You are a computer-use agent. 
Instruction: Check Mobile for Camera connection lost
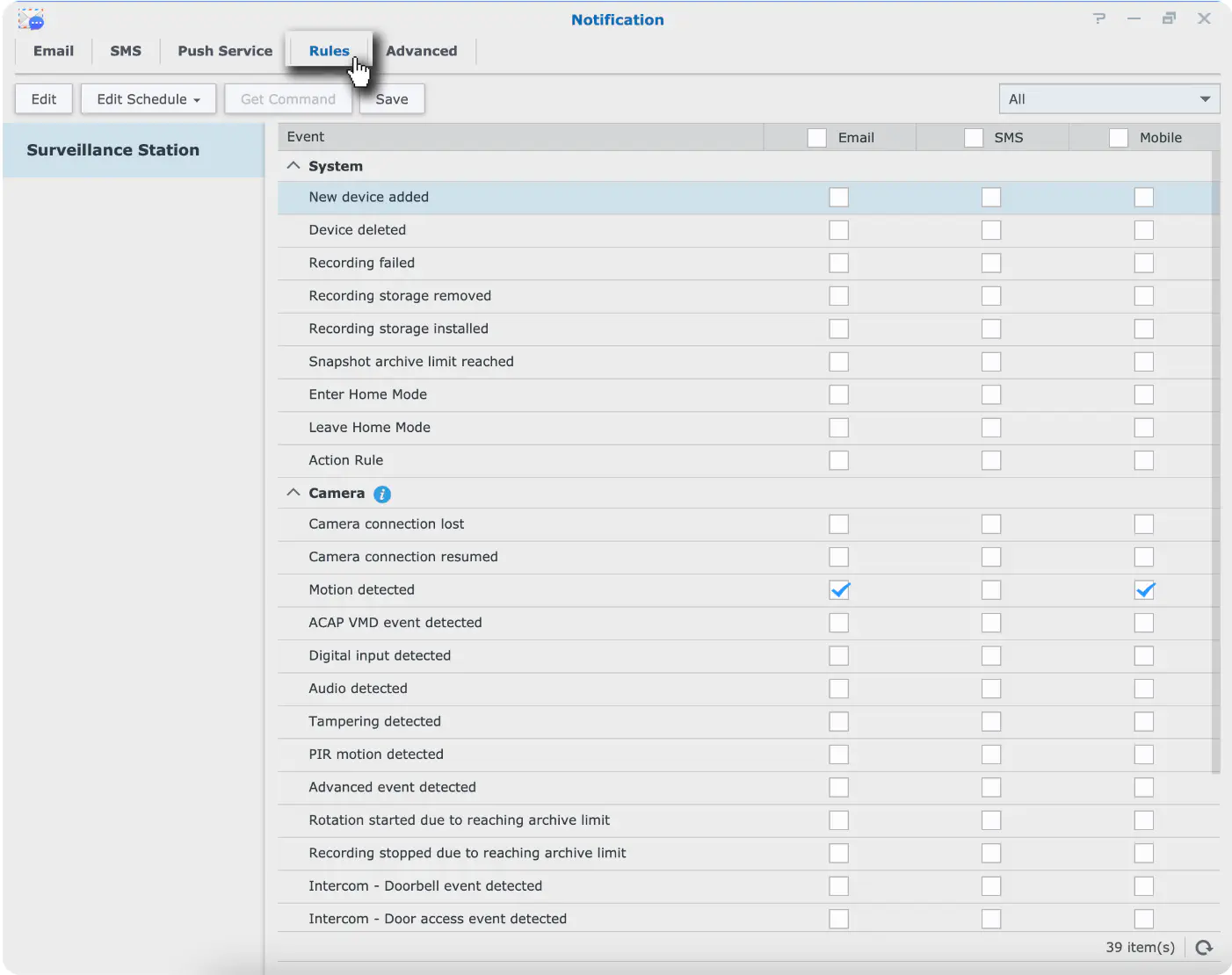[1143, 524]
